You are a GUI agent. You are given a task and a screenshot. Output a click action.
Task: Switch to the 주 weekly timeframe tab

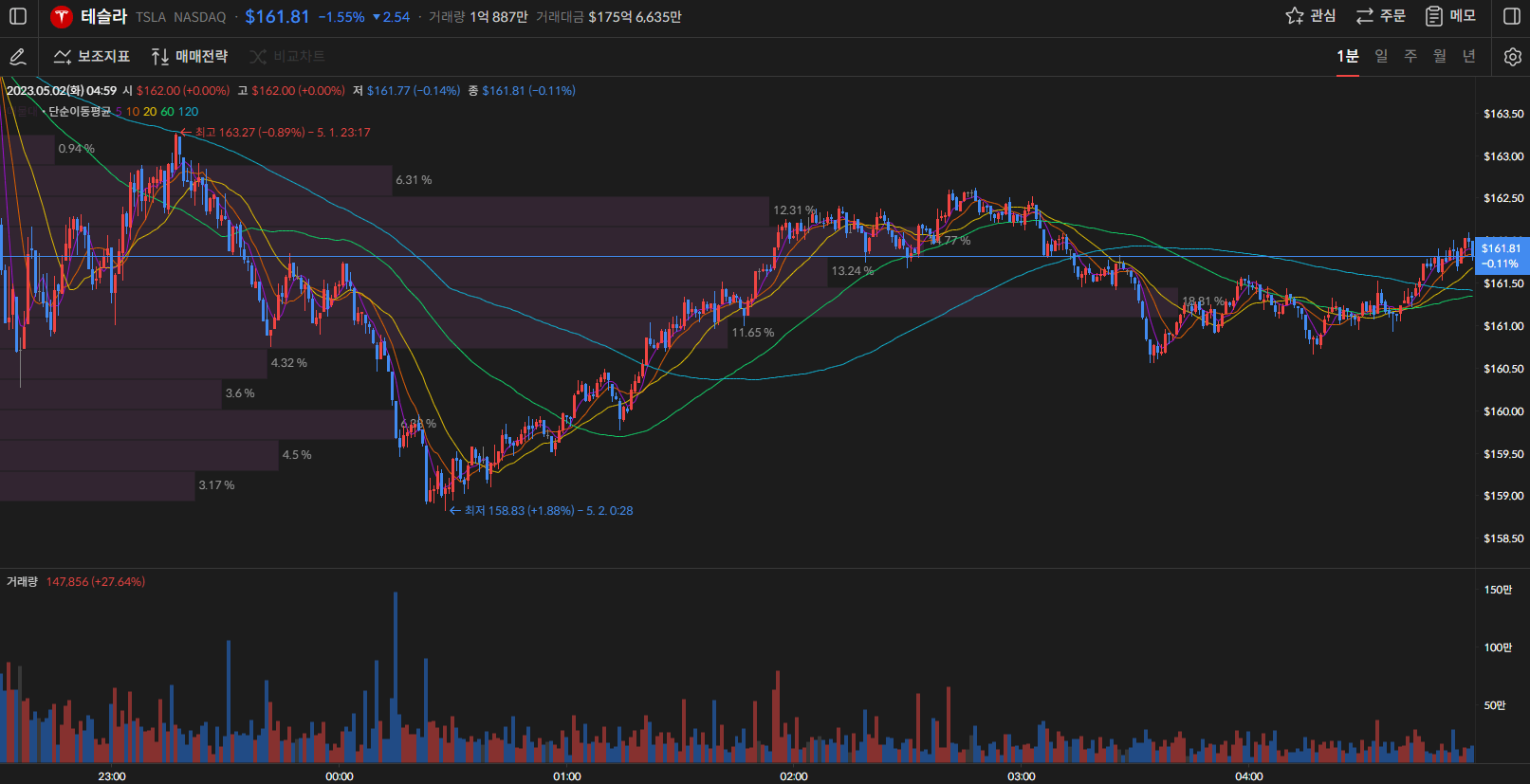point(1410,57)
